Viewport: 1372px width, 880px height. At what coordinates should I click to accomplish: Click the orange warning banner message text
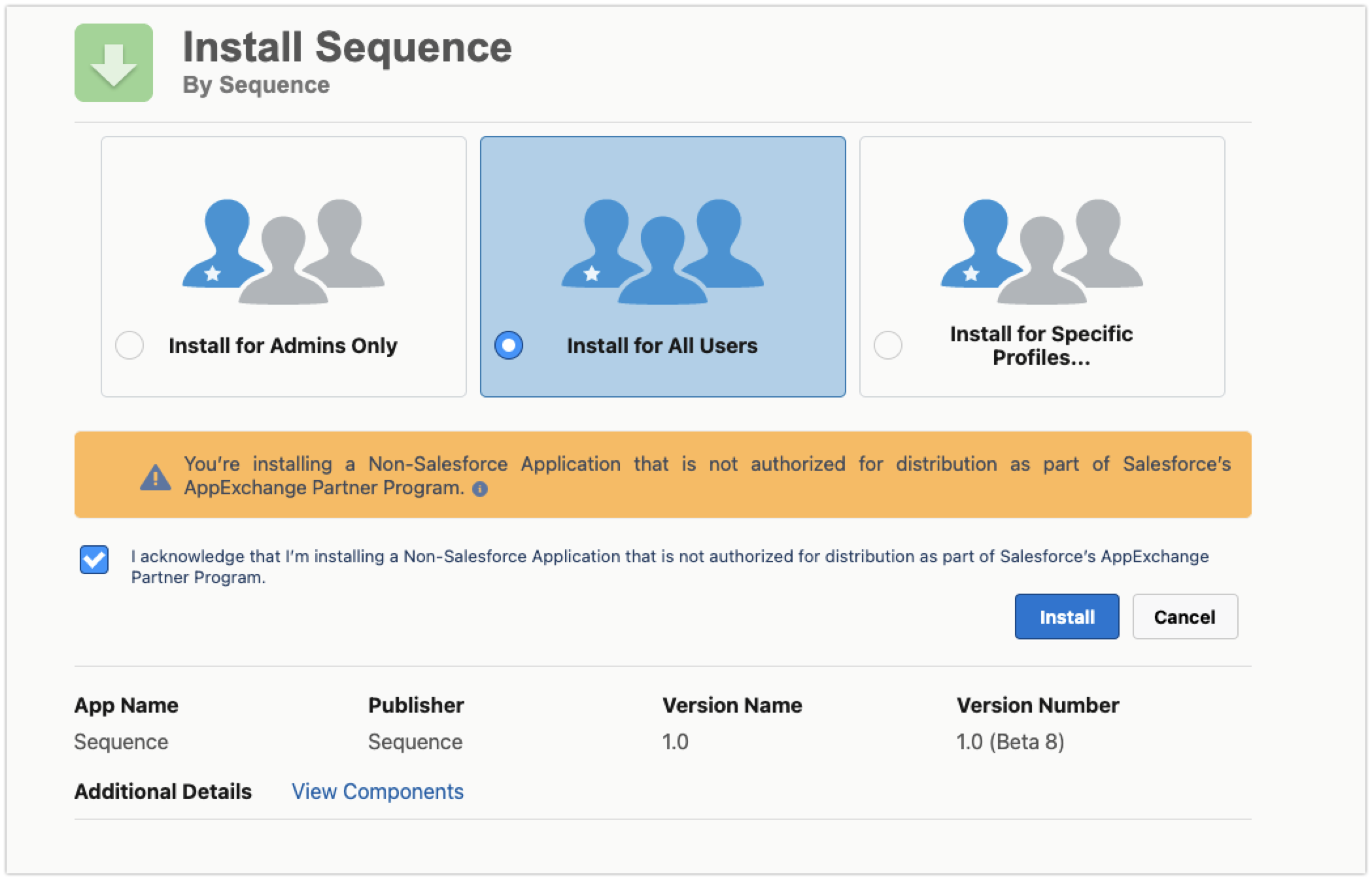coord(707,475)
